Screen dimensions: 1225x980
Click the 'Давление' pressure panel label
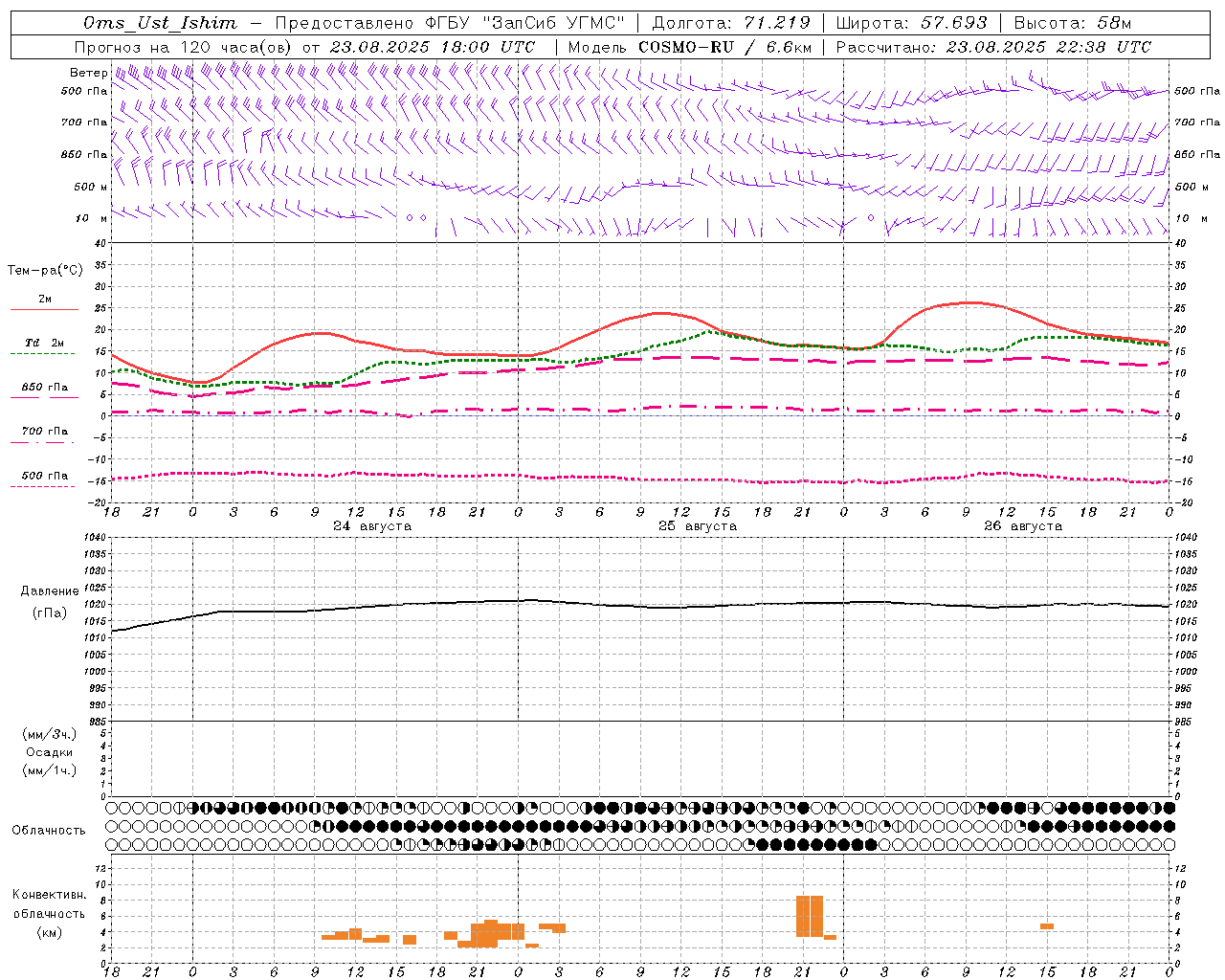point(50,591)
